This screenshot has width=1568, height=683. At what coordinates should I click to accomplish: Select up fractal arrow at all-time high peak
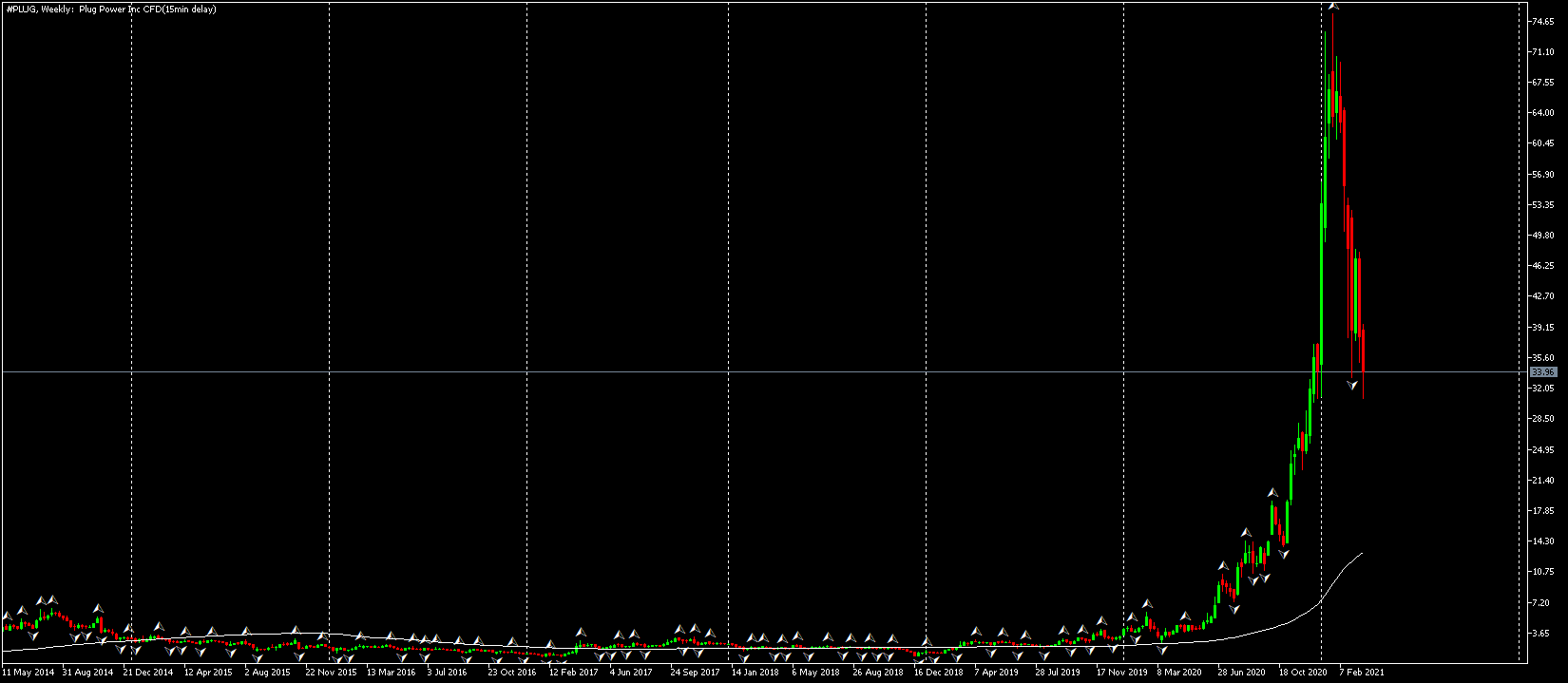point(1333,7)
